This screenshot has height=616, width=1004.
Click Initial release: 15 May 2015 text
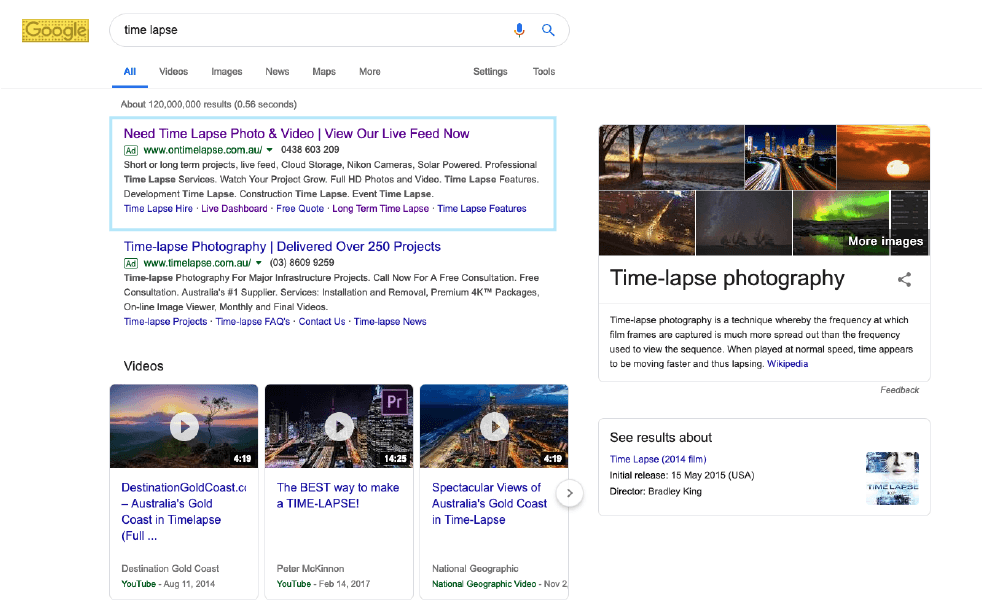(682, 475)
